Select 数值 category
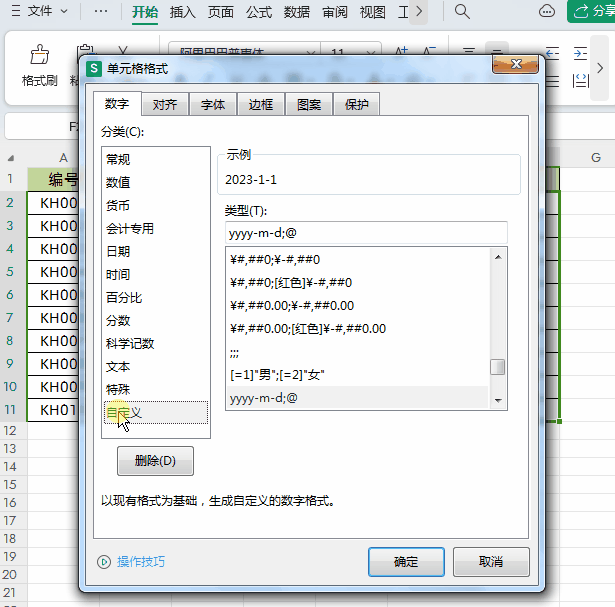The width and height of the screenshot is (615, 607). tap(156, 183)
